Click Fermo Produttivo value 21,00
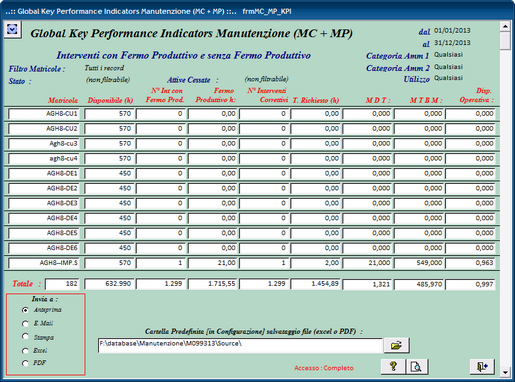This screenshot has height=382, width=515. [x=212, y=263]
